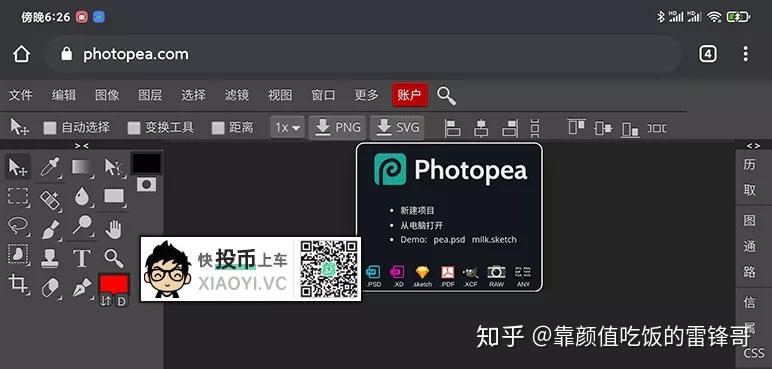Image resolution: width=772 pixels, height=369 pixels.
Task: Select the Zoom magnifier tool in toolbox
Action: tap(113, 258)
